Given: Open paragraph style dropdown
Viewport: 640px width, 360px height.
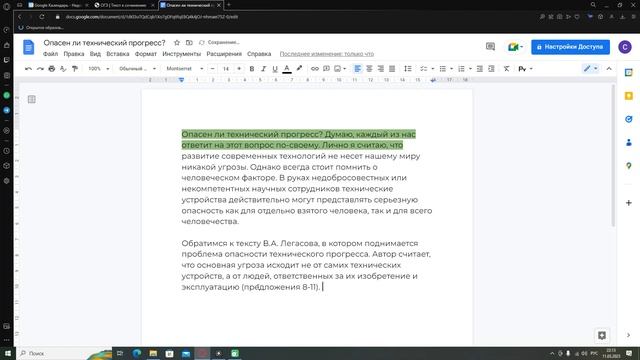Looking at the screenshot, I should point(137,69).
